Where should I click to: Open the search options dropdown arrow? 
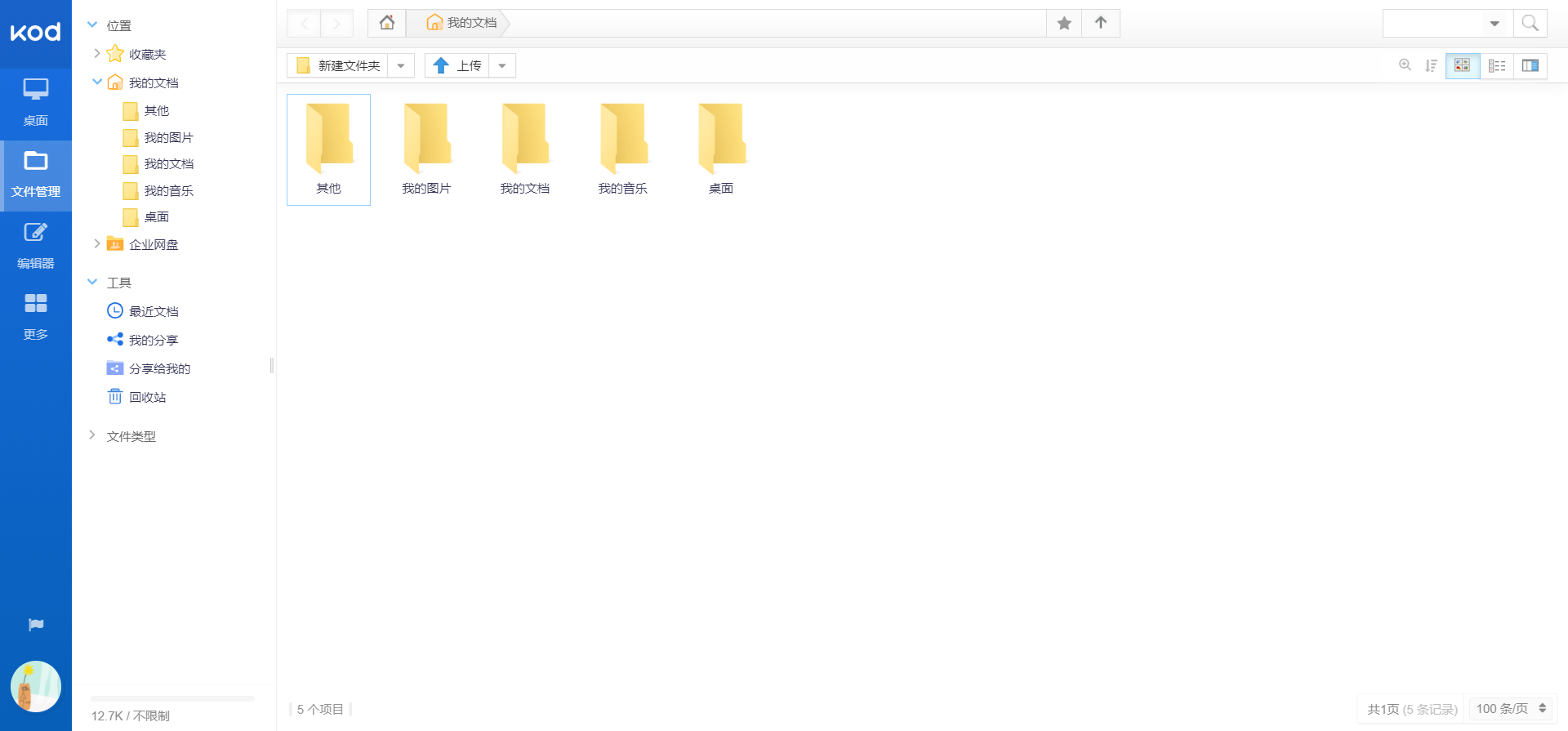click(1494, 24)
